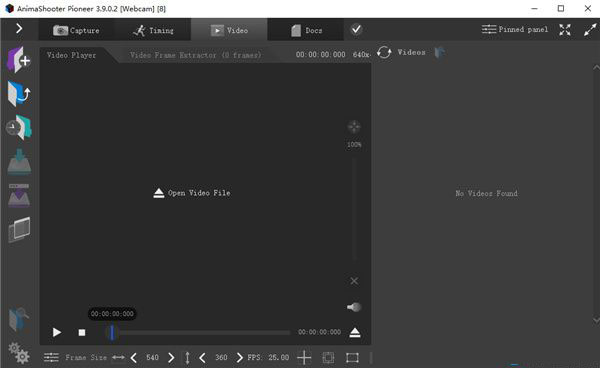Click the horizontal width arrows icon
Screen dimensions: 600x368
coord(118,357)
